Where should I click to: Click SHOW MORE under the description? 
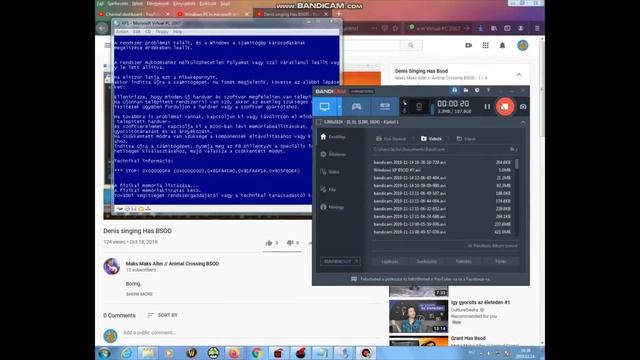click(x=139, y=294)
